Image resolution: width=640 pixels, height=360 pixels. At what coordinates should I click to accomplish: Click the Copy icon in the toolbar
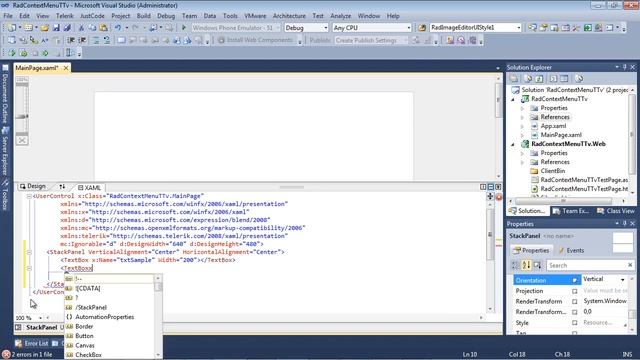coord(92,28)
